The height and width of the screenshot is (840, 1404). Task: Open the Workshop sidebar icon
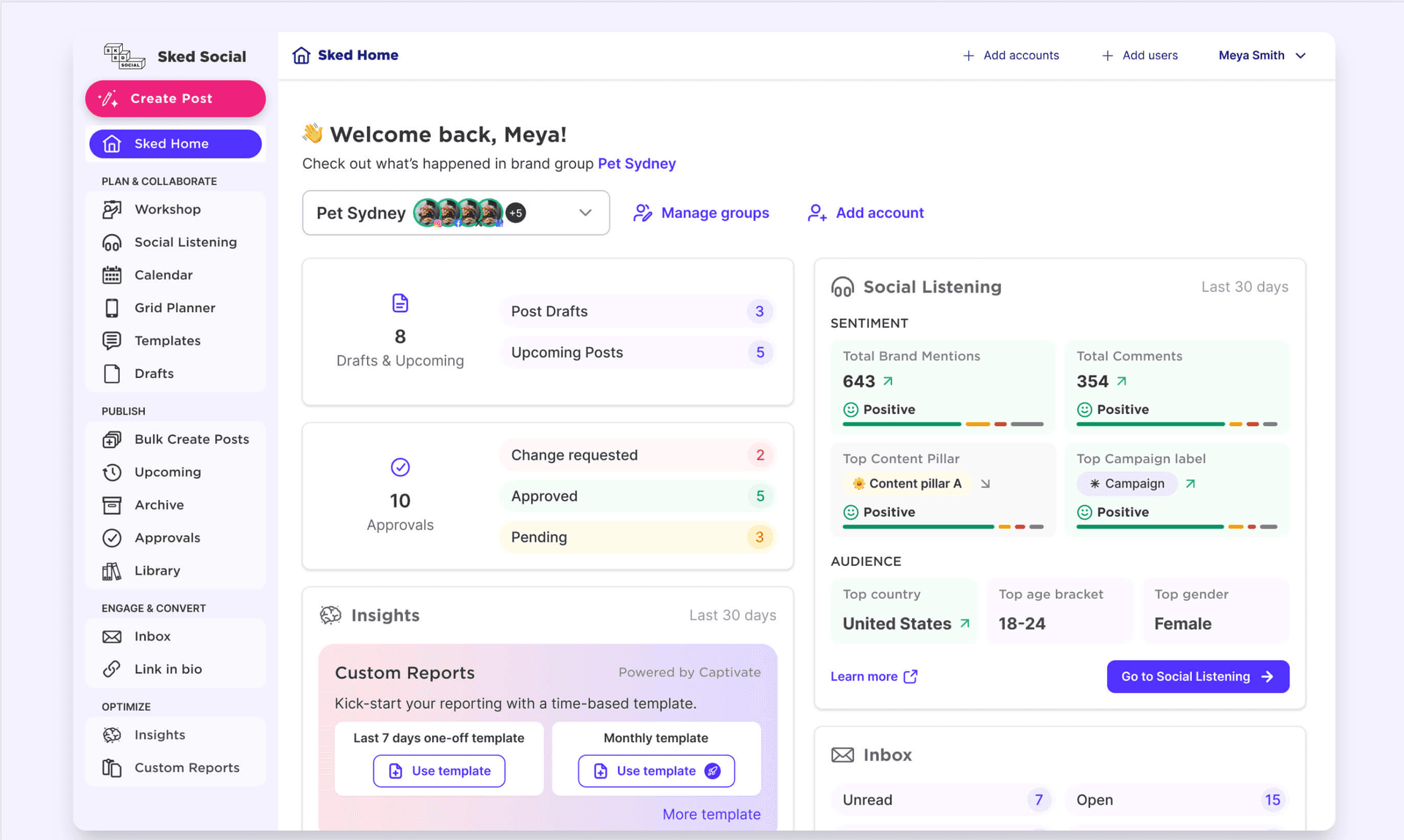(112, 210)
